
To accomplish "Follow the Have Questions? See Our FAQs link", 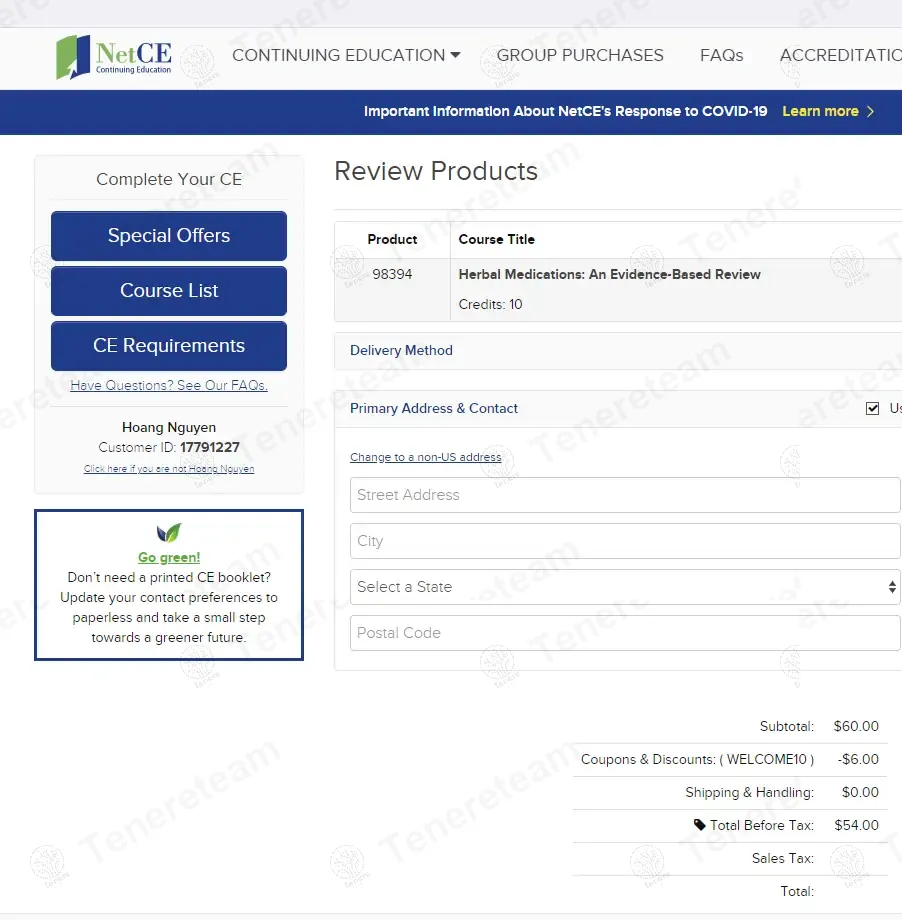I will pos(169,386).
